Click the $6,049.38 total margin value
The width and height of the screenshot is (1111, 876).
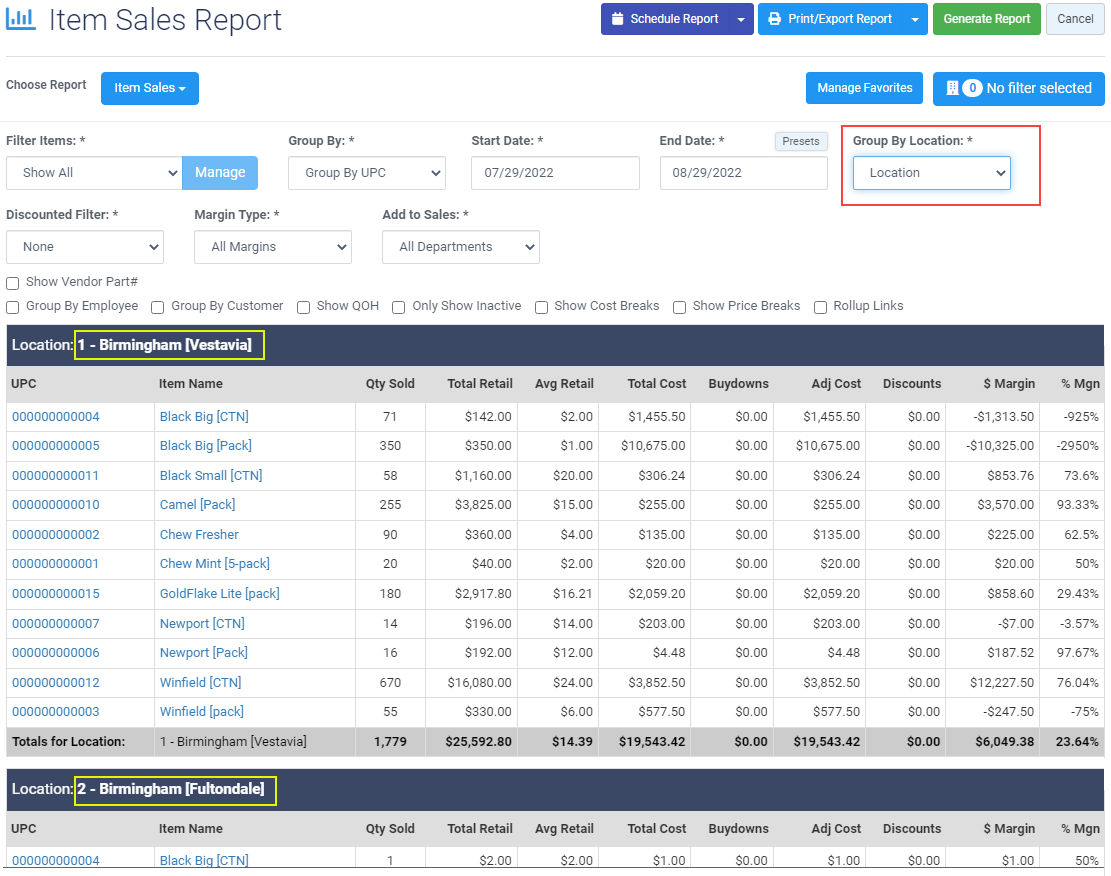click(1005, 742)
